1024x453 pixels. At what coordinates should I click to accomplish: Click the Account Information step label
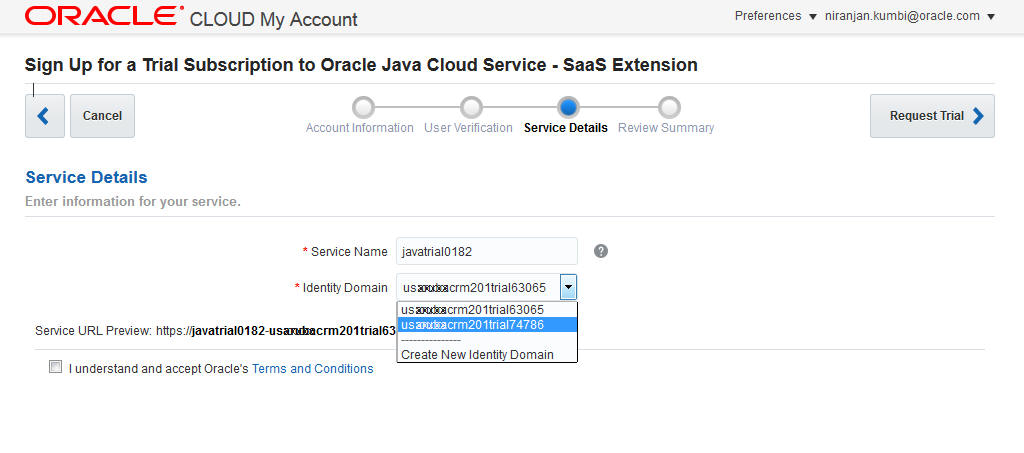coord(359,128)
